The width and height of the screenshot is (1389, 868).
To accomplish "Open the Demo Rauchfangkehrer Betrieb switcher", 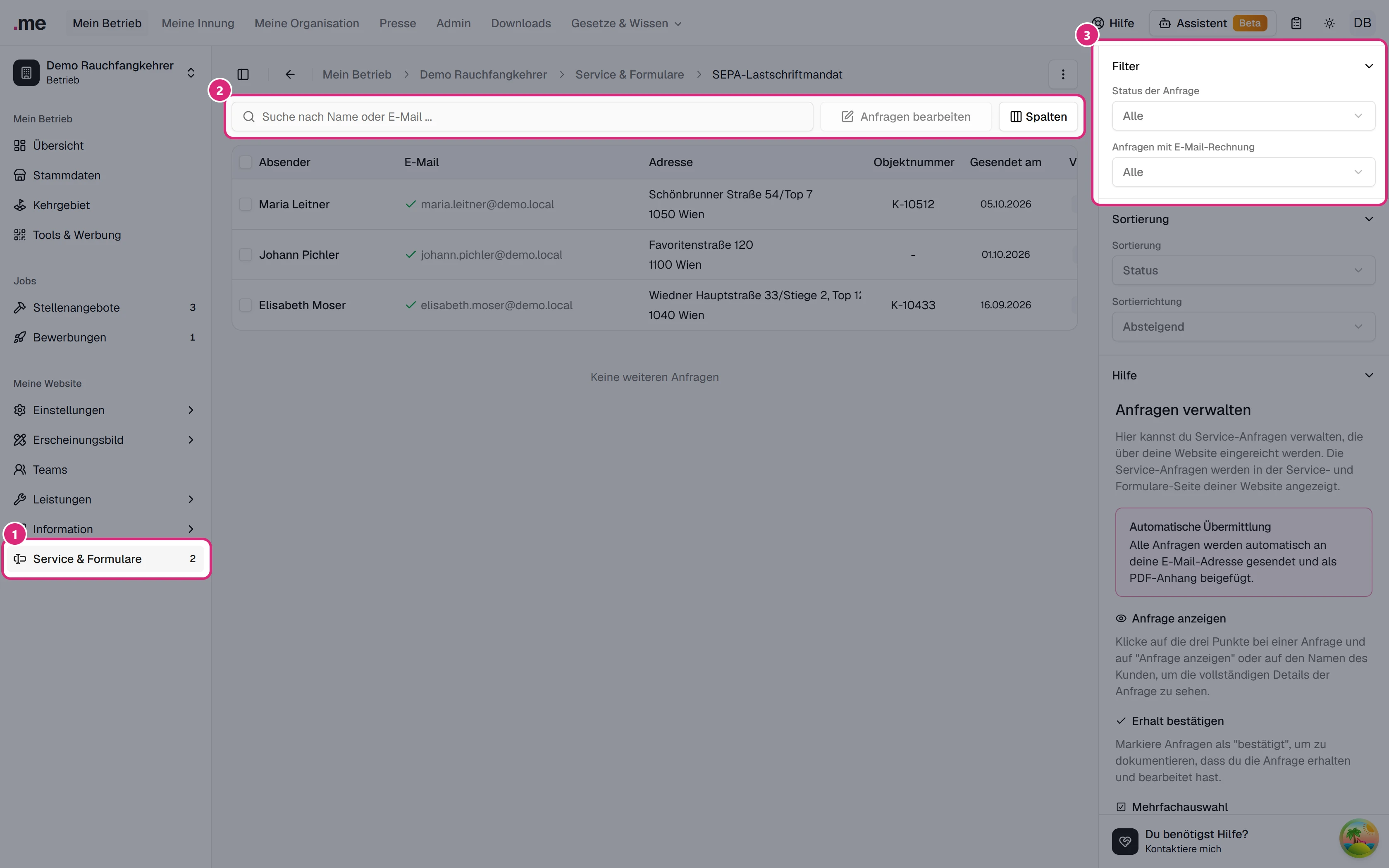I will 105,73.
